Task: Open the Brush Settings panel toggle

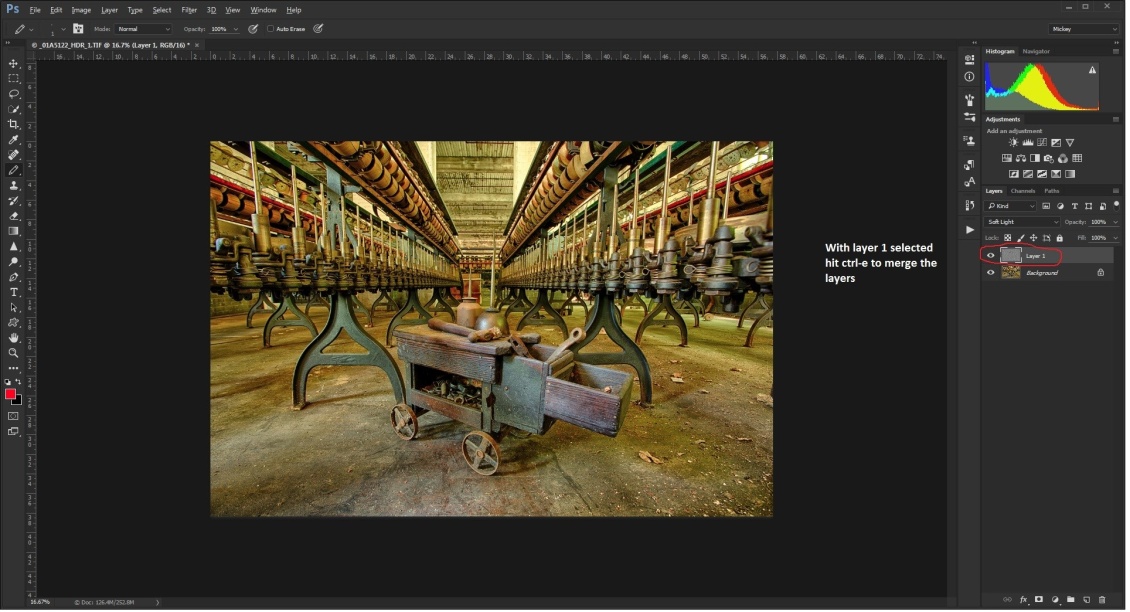Action: coord(78,29)
